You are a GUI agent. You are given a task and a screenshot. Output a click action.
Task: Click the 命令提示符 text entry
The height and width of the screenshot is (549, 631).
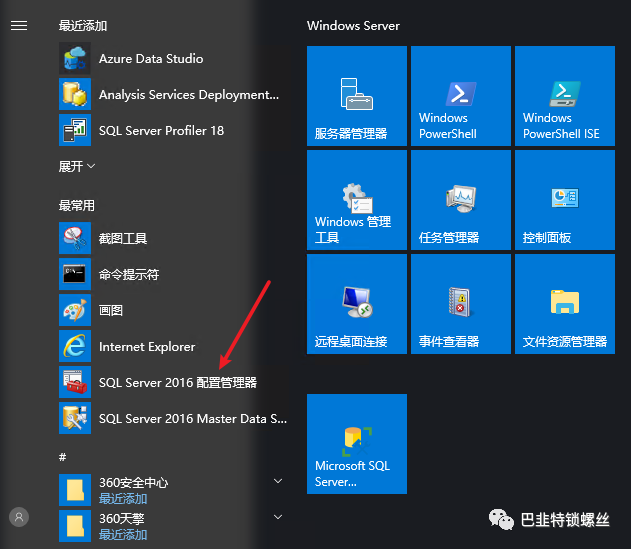tap(129, 274)
